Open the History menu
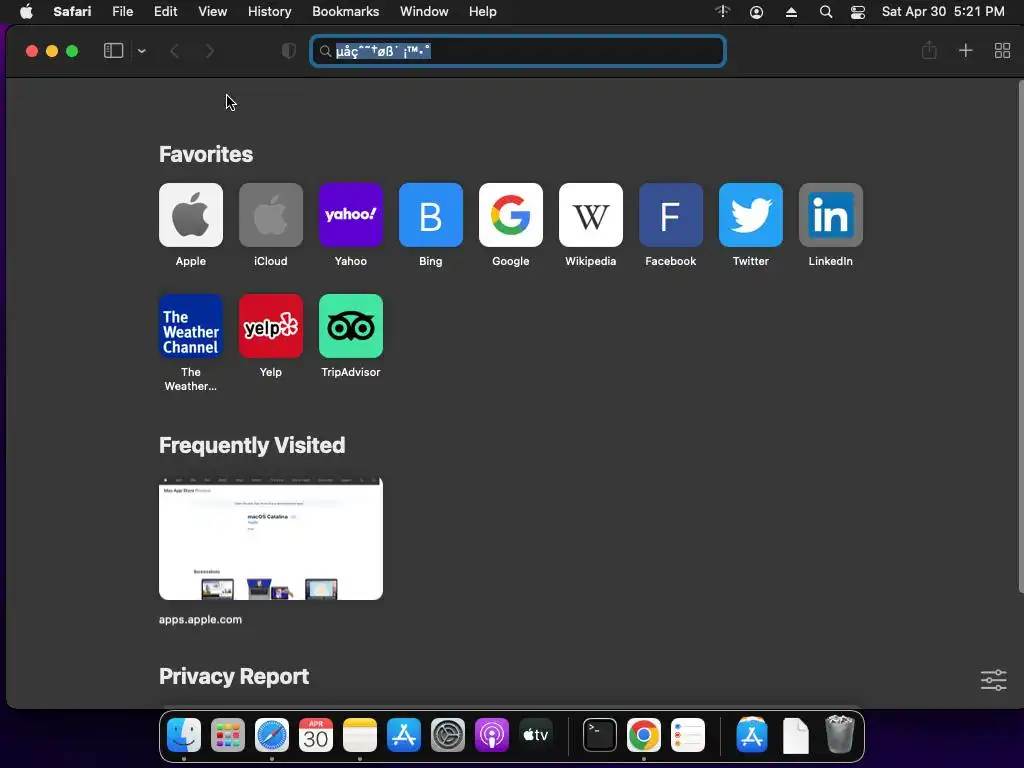This screenshot has width=1024, height=768. tap(270, 12)
